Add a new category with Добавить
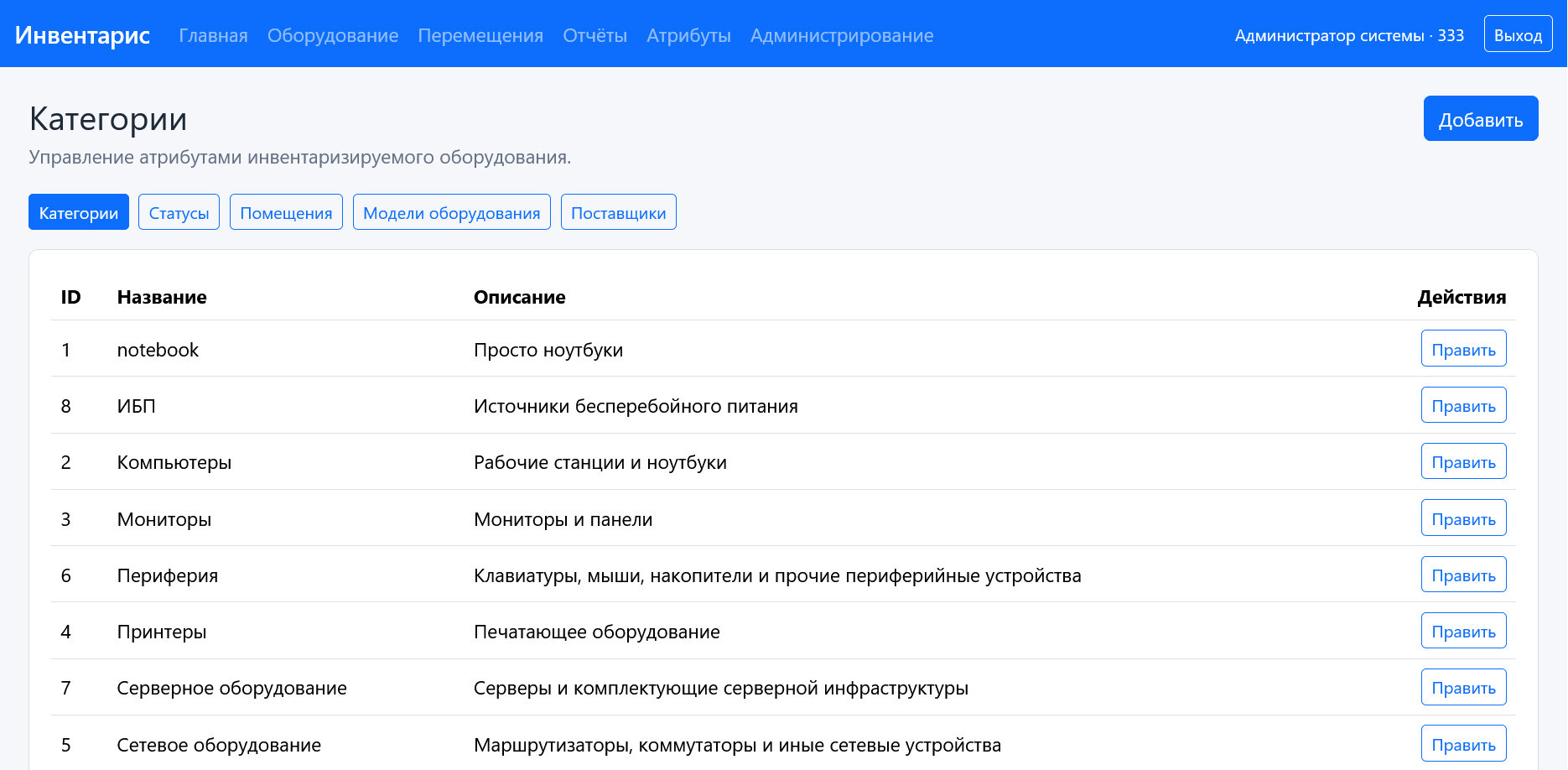The height and width of the screenshot is (770, 1568). tap(1481, 119)
